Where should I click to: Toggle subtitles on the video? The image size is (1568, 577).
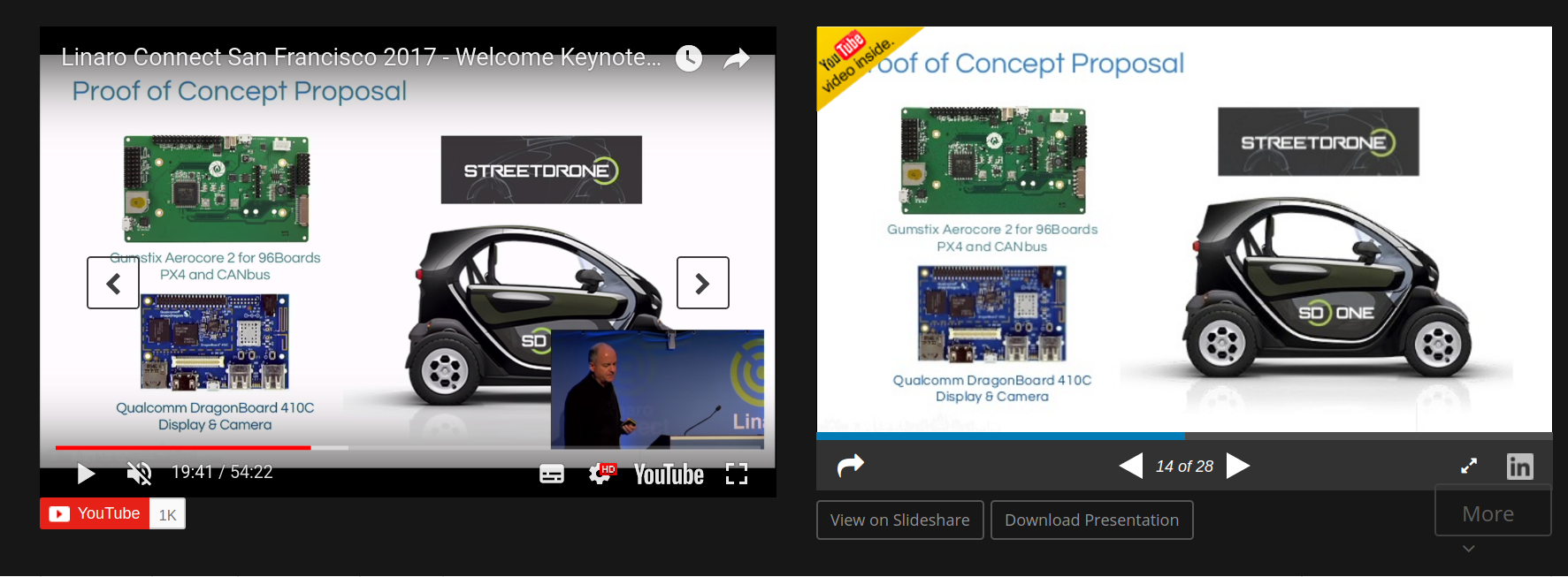point(552,475)
